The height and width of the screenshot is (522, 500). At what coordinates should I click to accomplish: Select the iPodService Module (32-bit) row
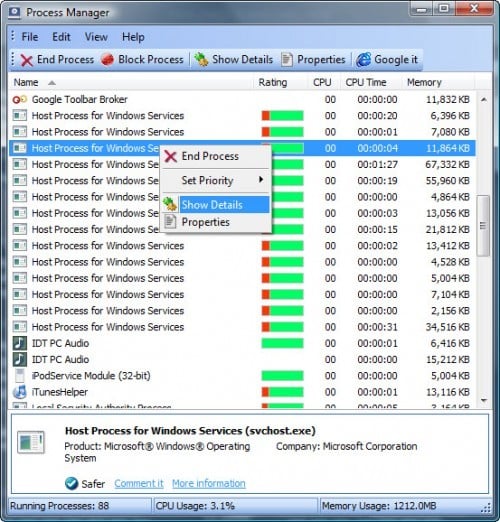pos(243,376)
